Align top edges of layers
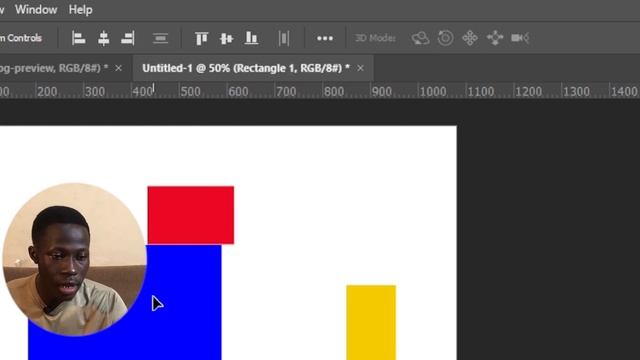The image size is (640, 360). [x=201, y=38]
